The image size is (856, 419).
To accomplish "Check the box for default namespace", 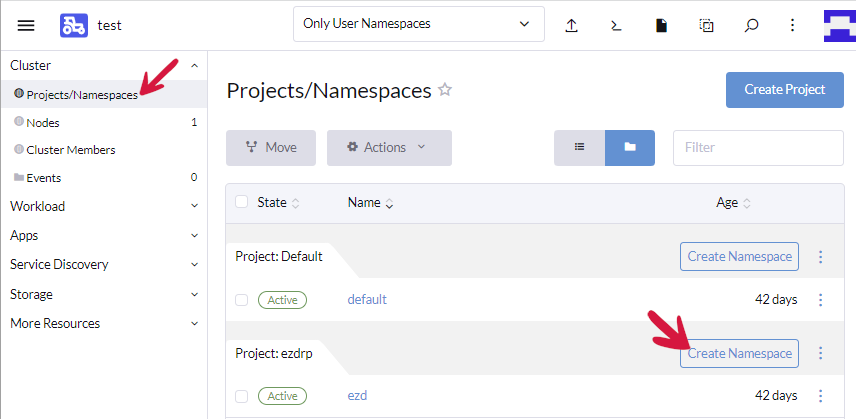I will click(241, 300).
